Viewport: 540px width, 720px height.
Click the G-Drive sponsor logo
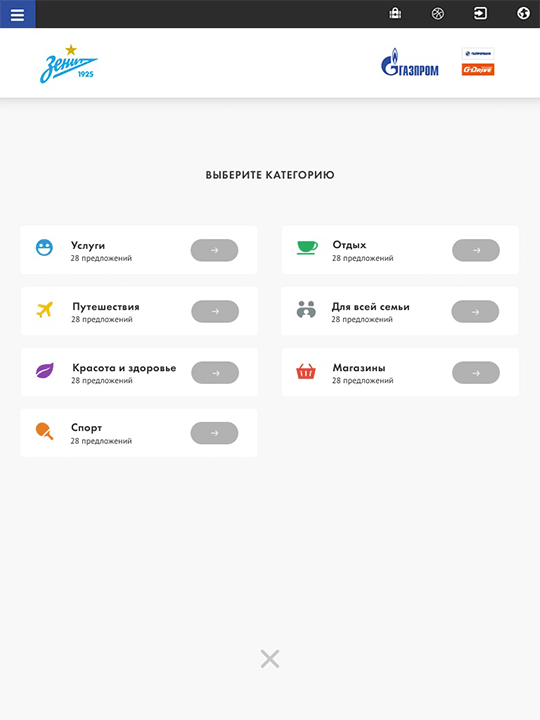click(x=478, y=69)
